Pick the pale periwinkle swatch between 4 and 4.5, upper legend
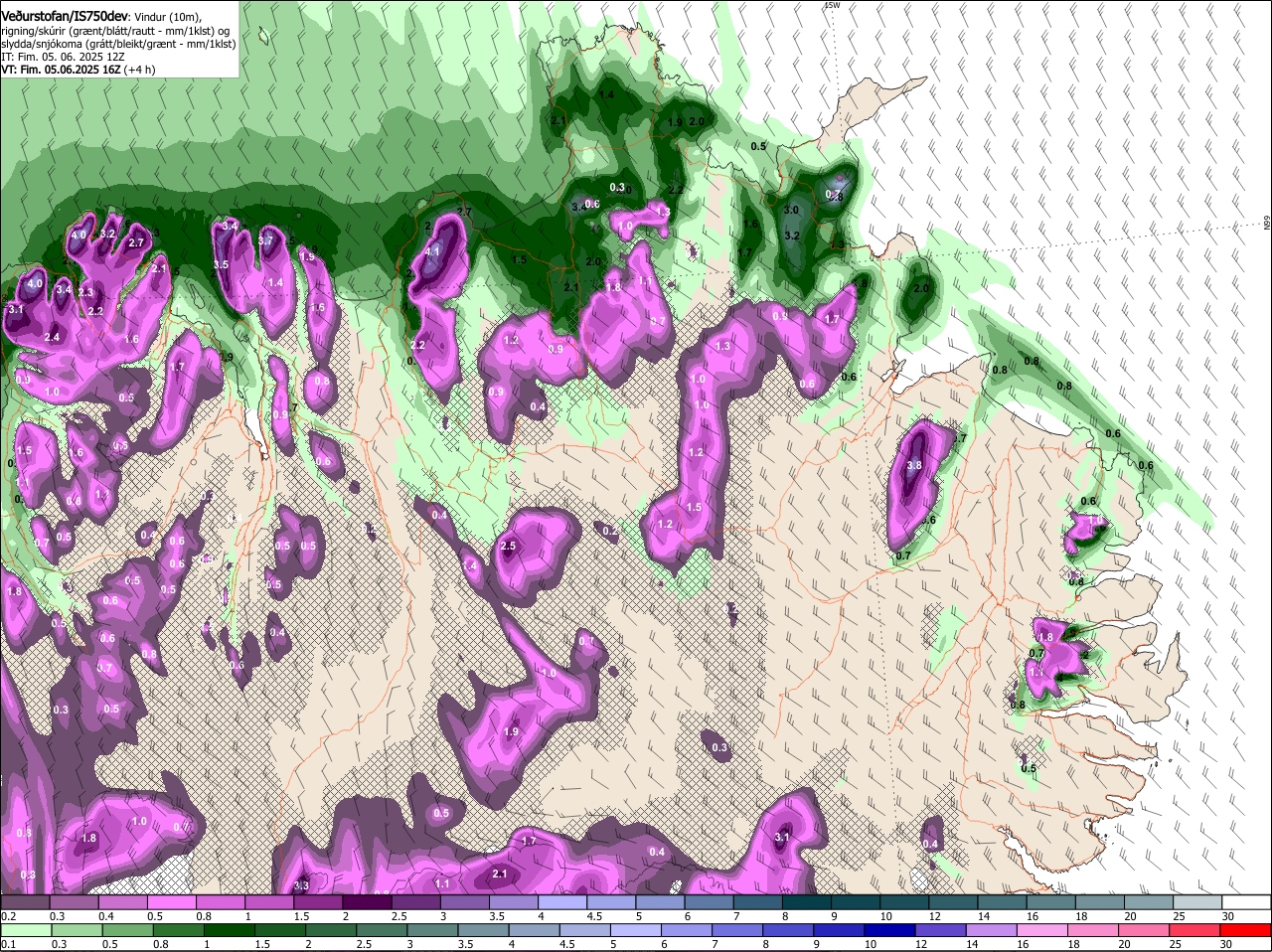The image size is (1272, 952). coord(561,902)
